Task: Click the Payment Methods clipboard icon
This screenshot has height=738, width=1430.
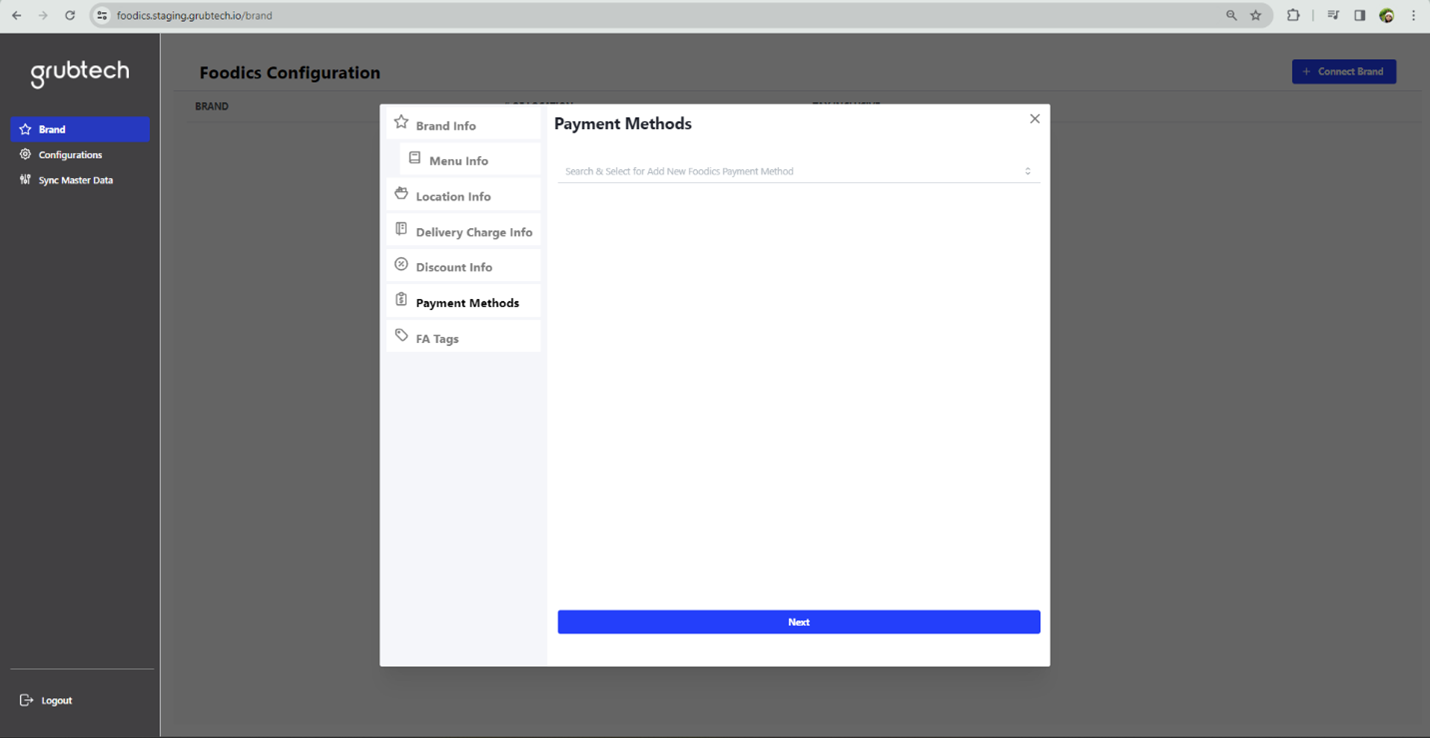Action: (401, 300)
